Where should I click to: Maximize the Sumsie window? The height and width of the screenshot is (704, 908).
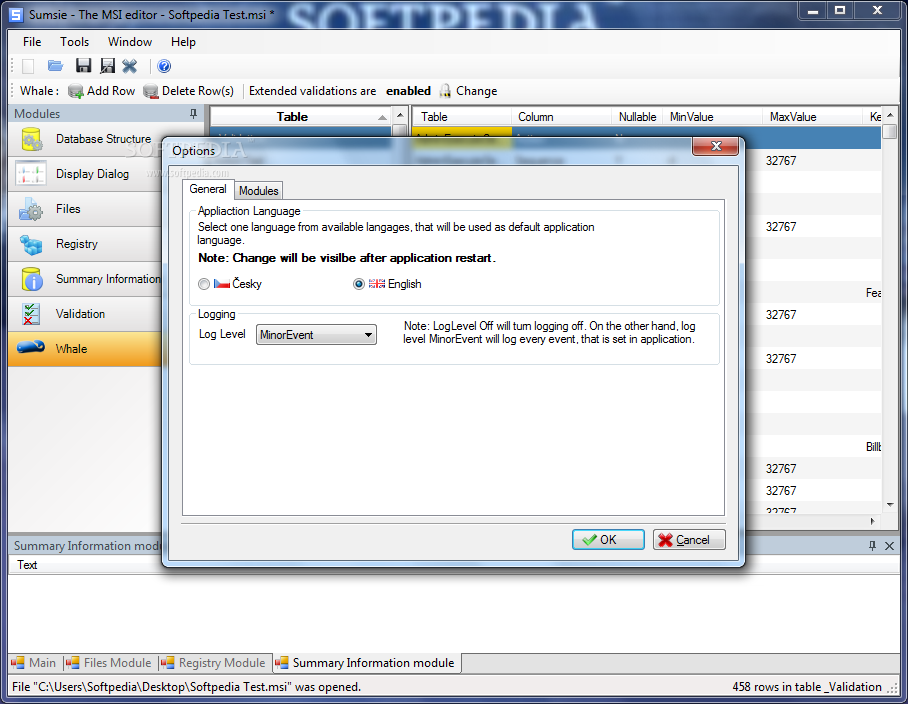[x=840, y=10]
